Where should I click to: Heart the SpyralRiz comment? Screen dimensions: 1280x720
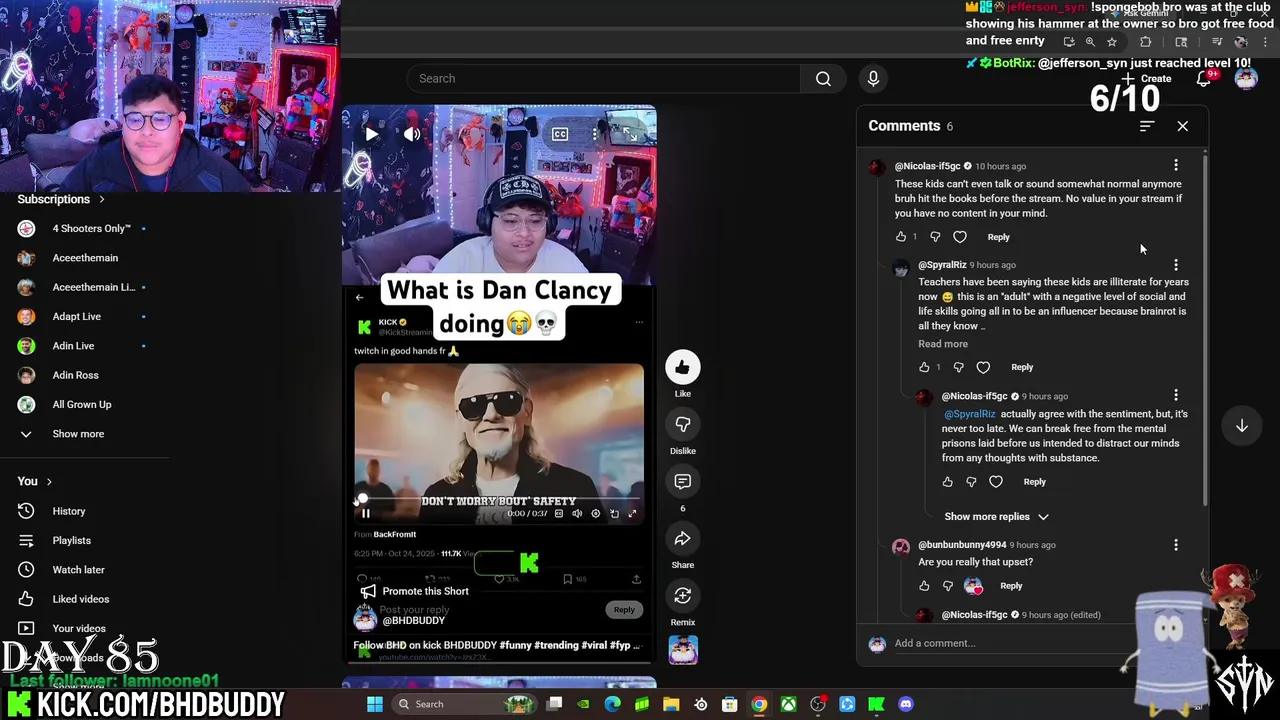[983, 367]
